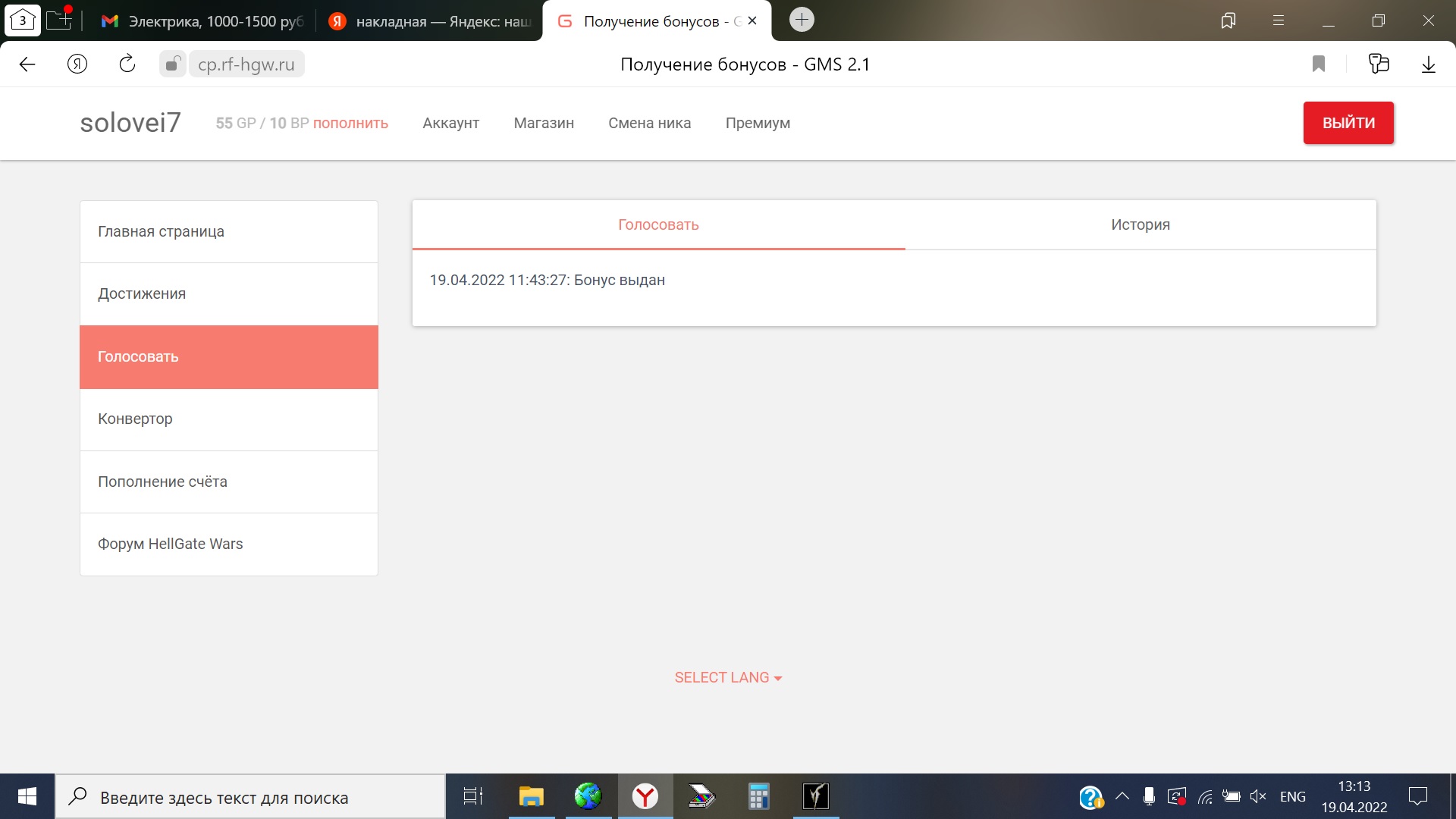Change the ENG input language
Screen dimensions: 1456x819
tap(1293, 796)
